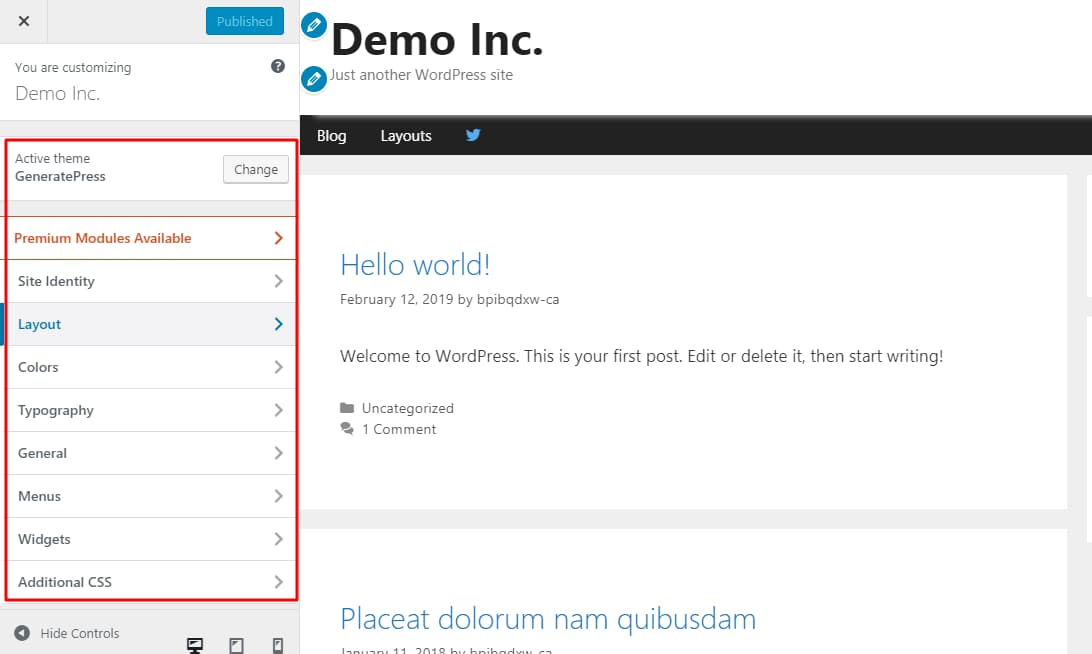Open the Additional CSS section
This screenshot has width=1092, height=654.
click(x=150, y=582)
